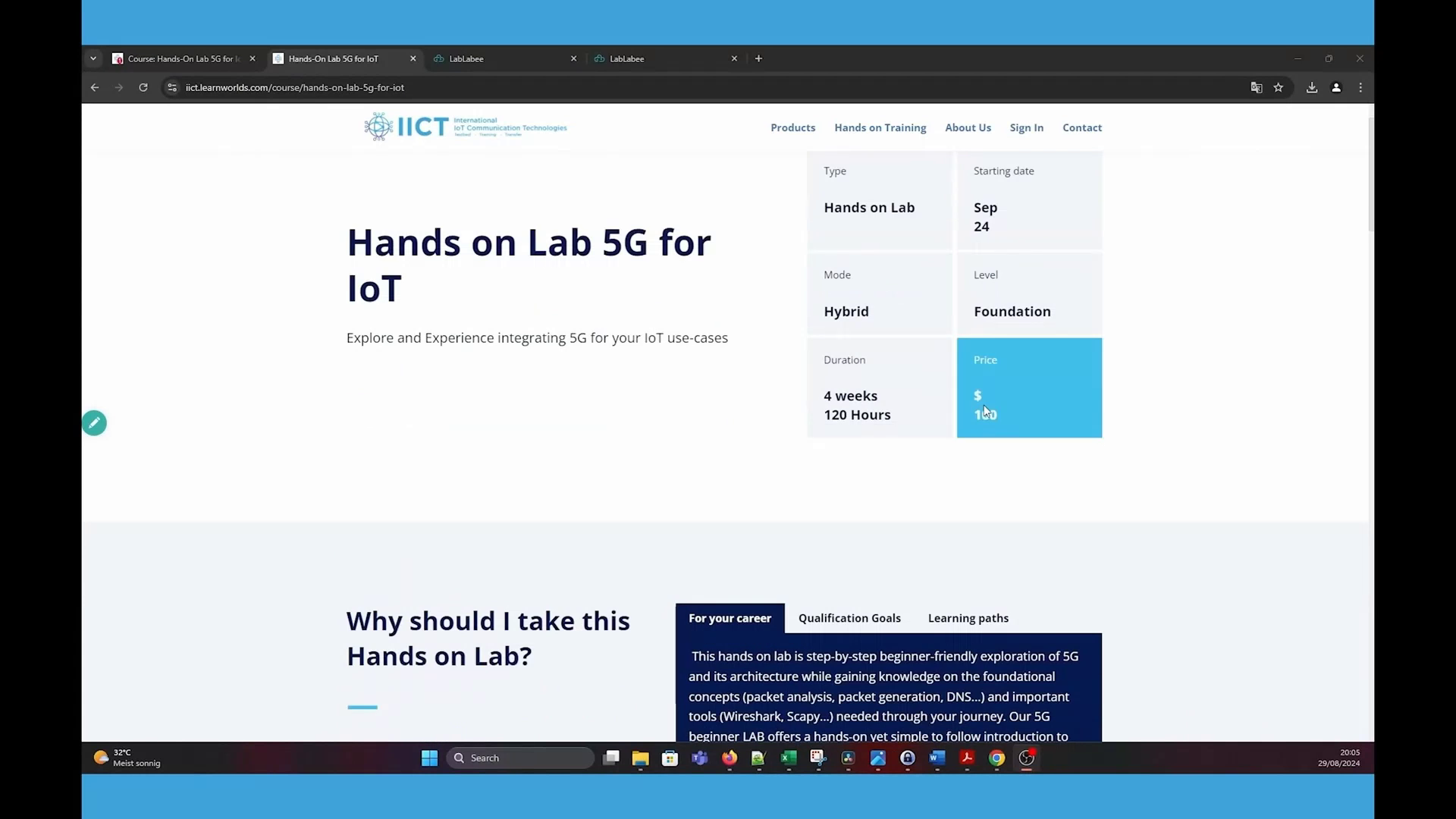Image resolution: width=1456 pixels, height=819 pixels.
Task: Toggle the bookmark star for this page
Action: point(1279,87)
